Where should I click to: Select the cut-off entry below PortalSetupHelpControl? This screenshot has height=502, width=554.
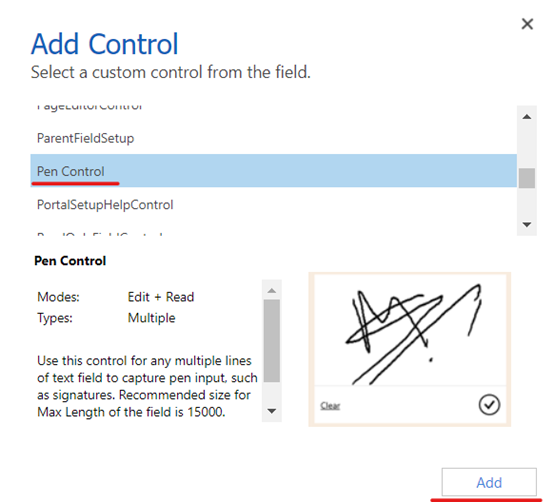[x=273, y=233]
